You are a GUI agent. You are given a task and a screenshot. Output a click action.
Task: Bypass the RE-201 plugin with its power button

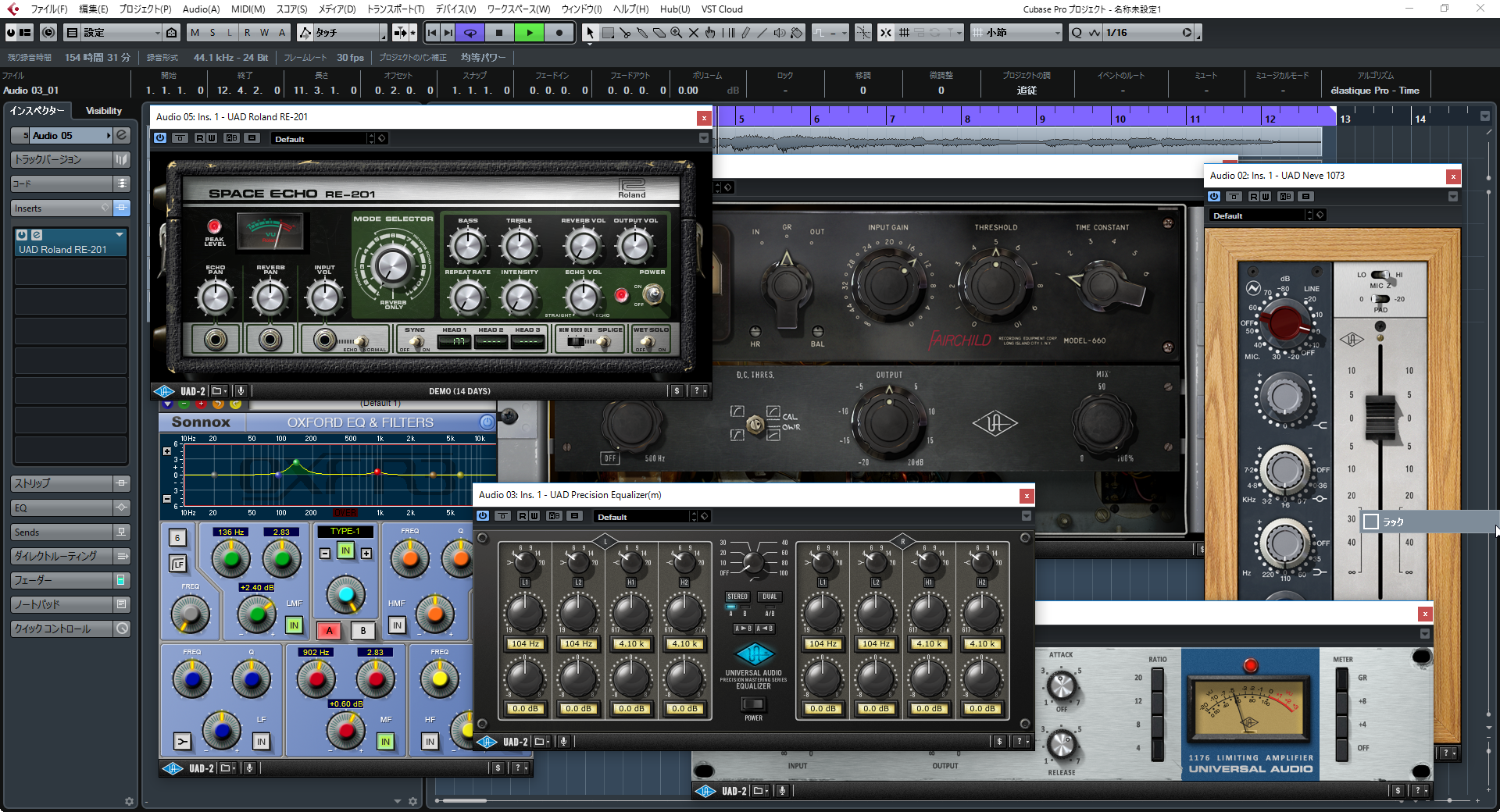tap(160, 138)
